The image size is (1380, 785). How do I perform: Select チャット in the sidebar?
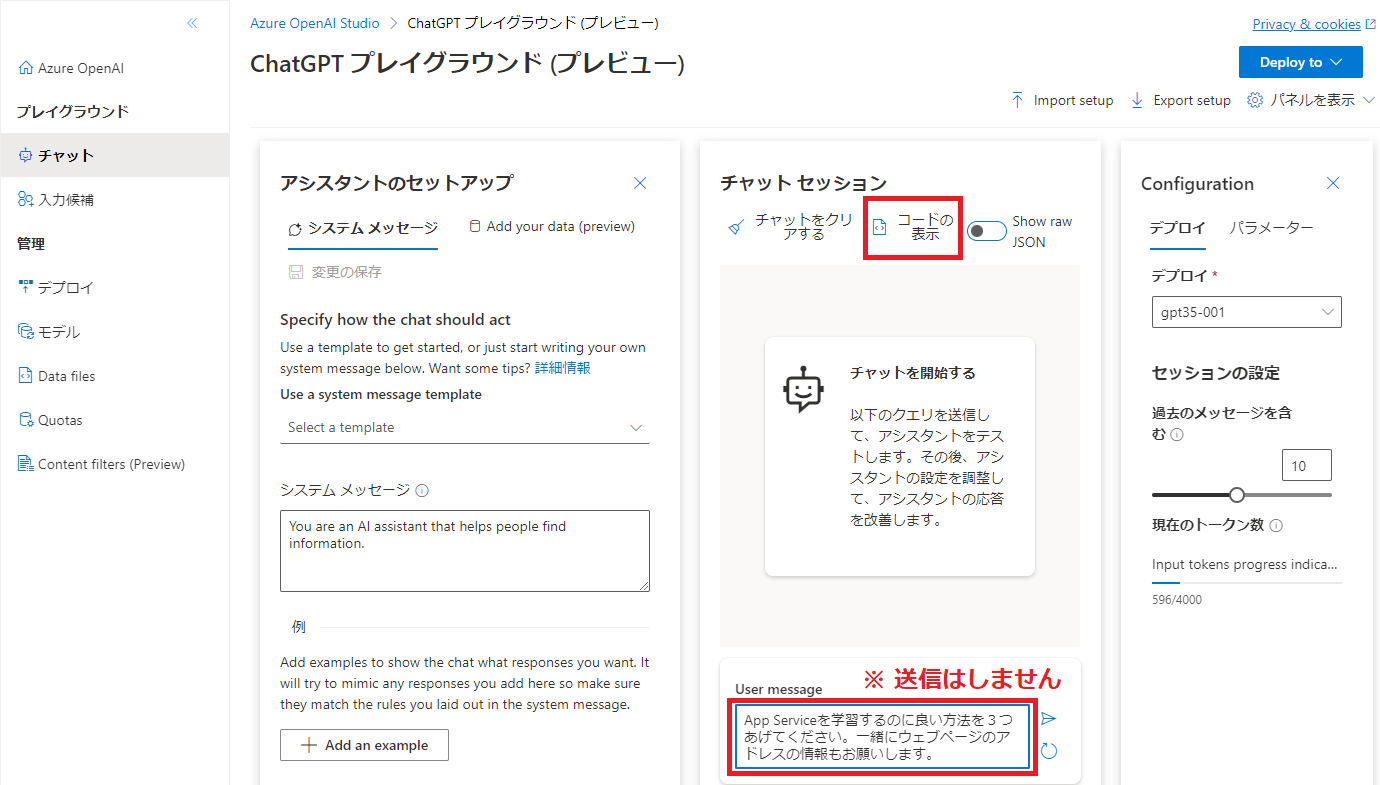click(x=114, y=155)
